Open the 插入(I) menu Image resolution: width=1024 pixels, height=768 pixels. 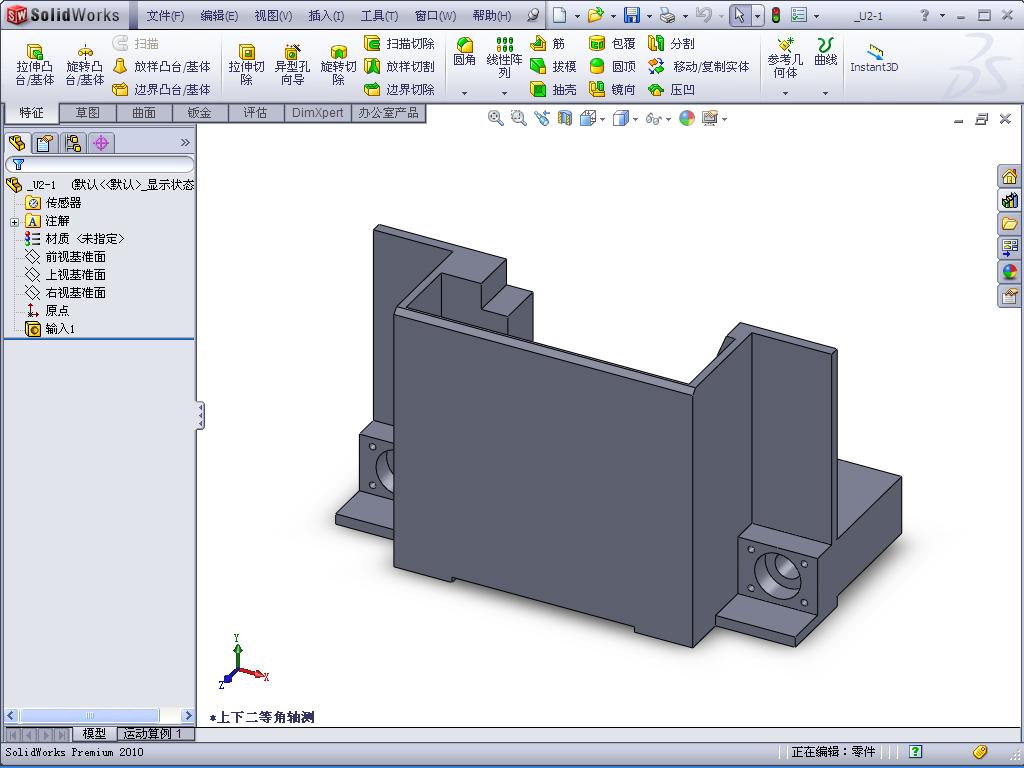[x=326, y=16]
